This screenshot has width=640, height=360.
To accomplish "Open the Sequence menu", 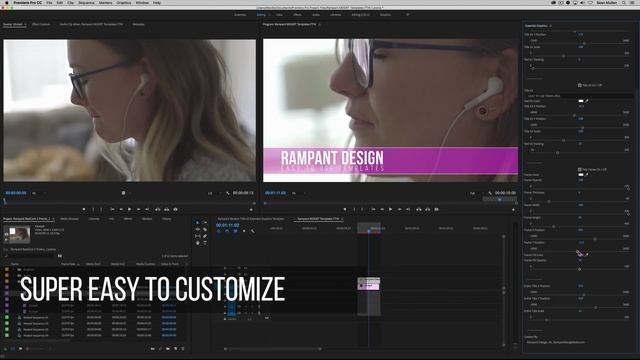I will point(86,3).
